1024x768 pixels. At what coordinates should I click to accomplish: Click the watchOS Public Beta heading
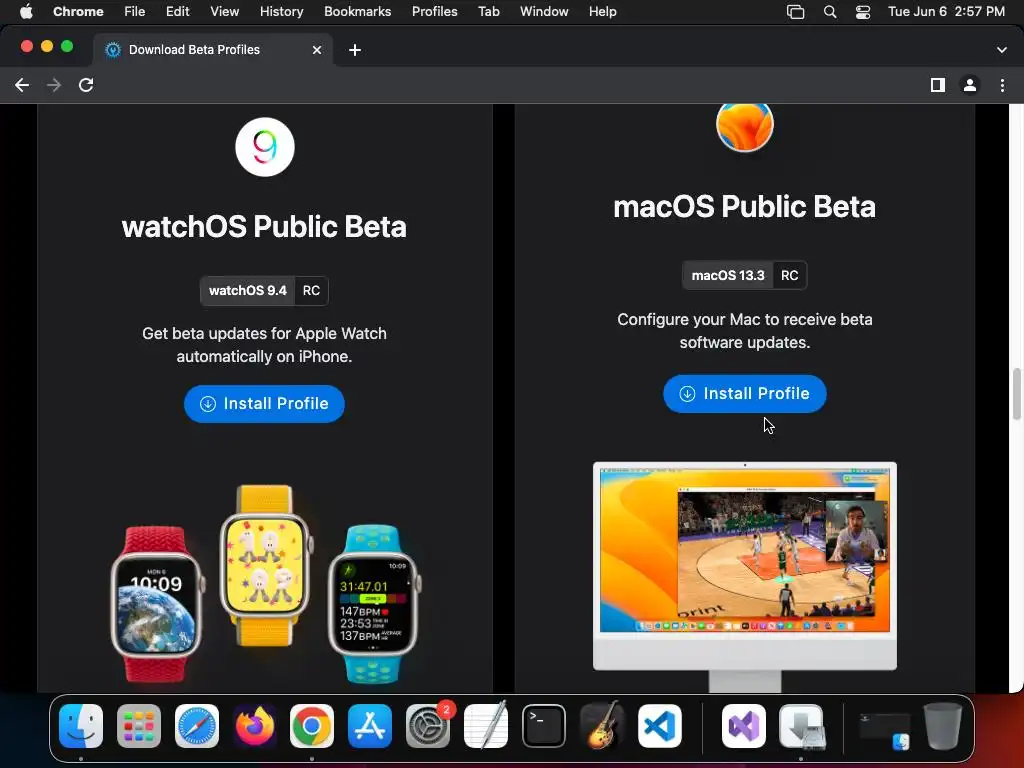click(x=264, y=227)
